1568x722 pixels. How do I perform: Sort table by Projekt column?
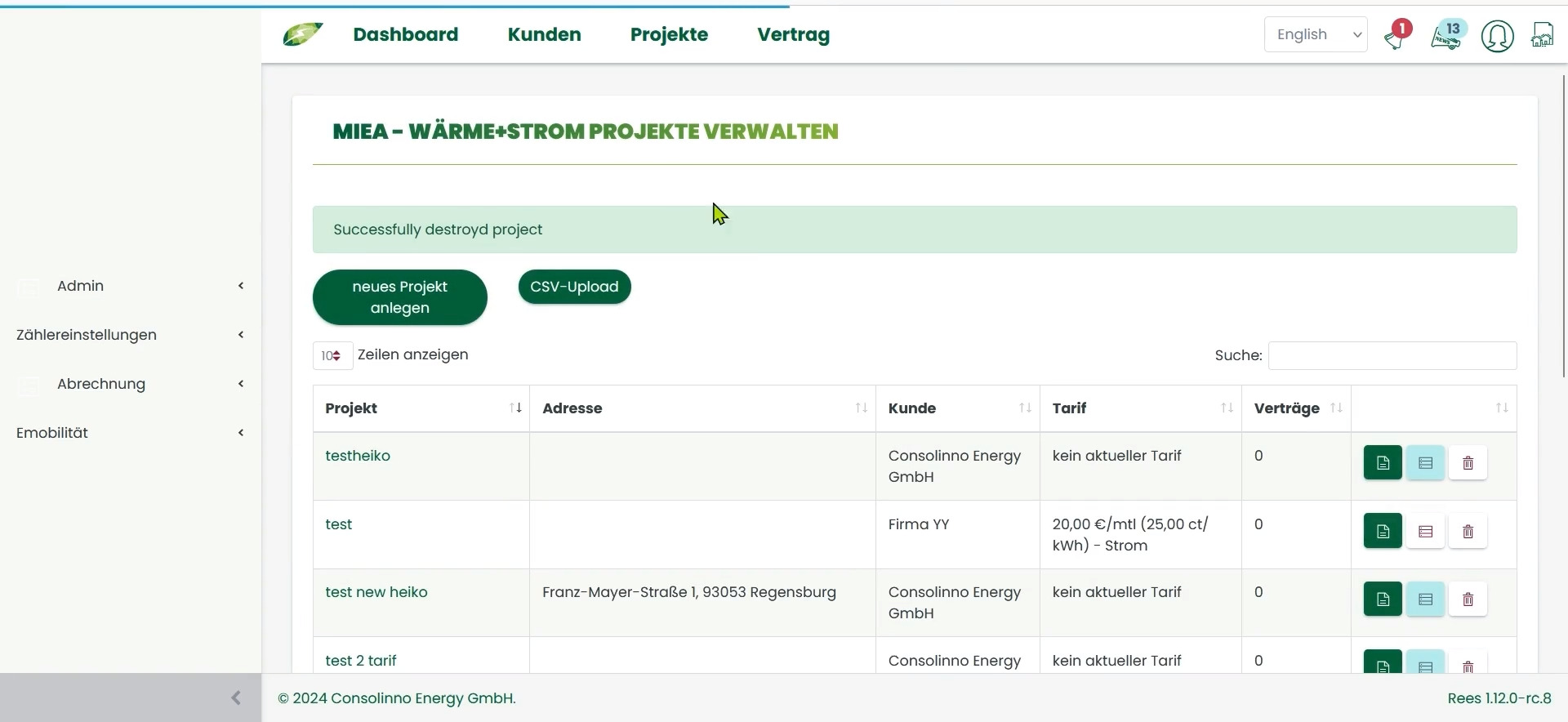pos(421,408)
